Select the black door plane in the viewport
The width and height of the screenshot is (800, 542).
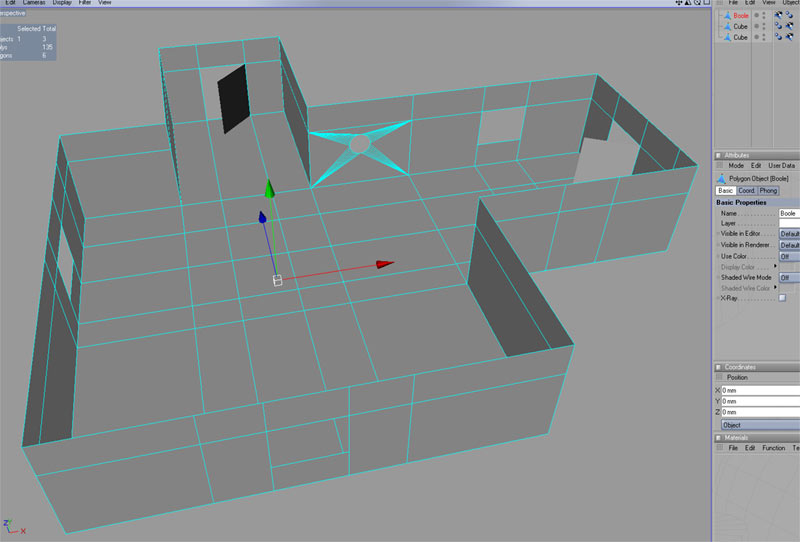pos(233,100)
